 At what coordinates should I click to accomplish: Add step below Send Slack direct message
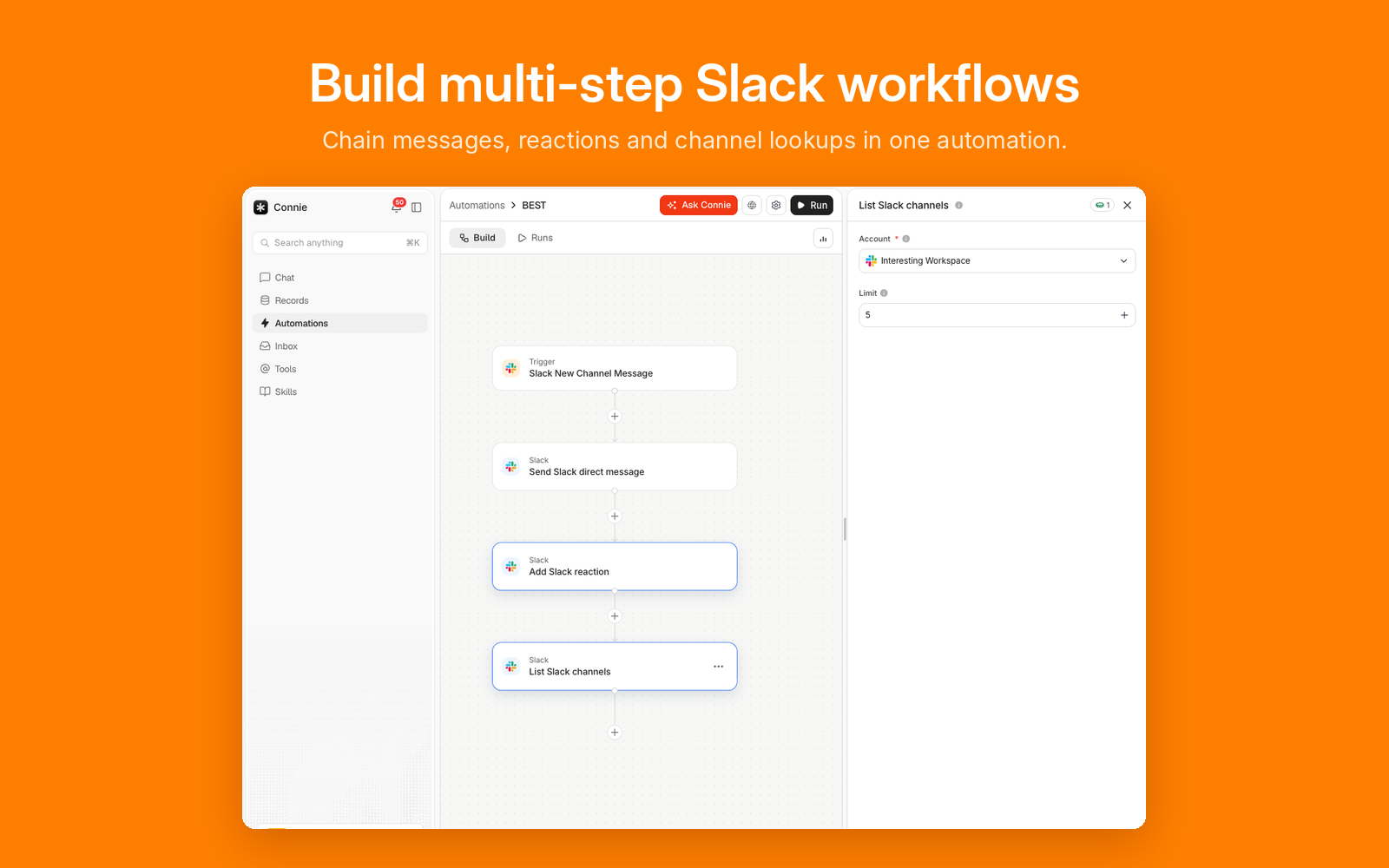pos(615,516)
